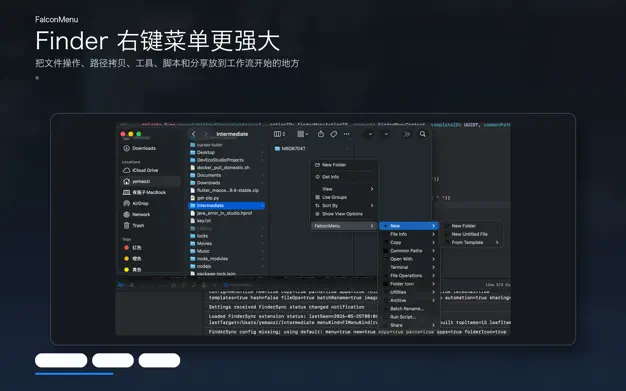
Task: Open the Open With entry
Action: 409,259
